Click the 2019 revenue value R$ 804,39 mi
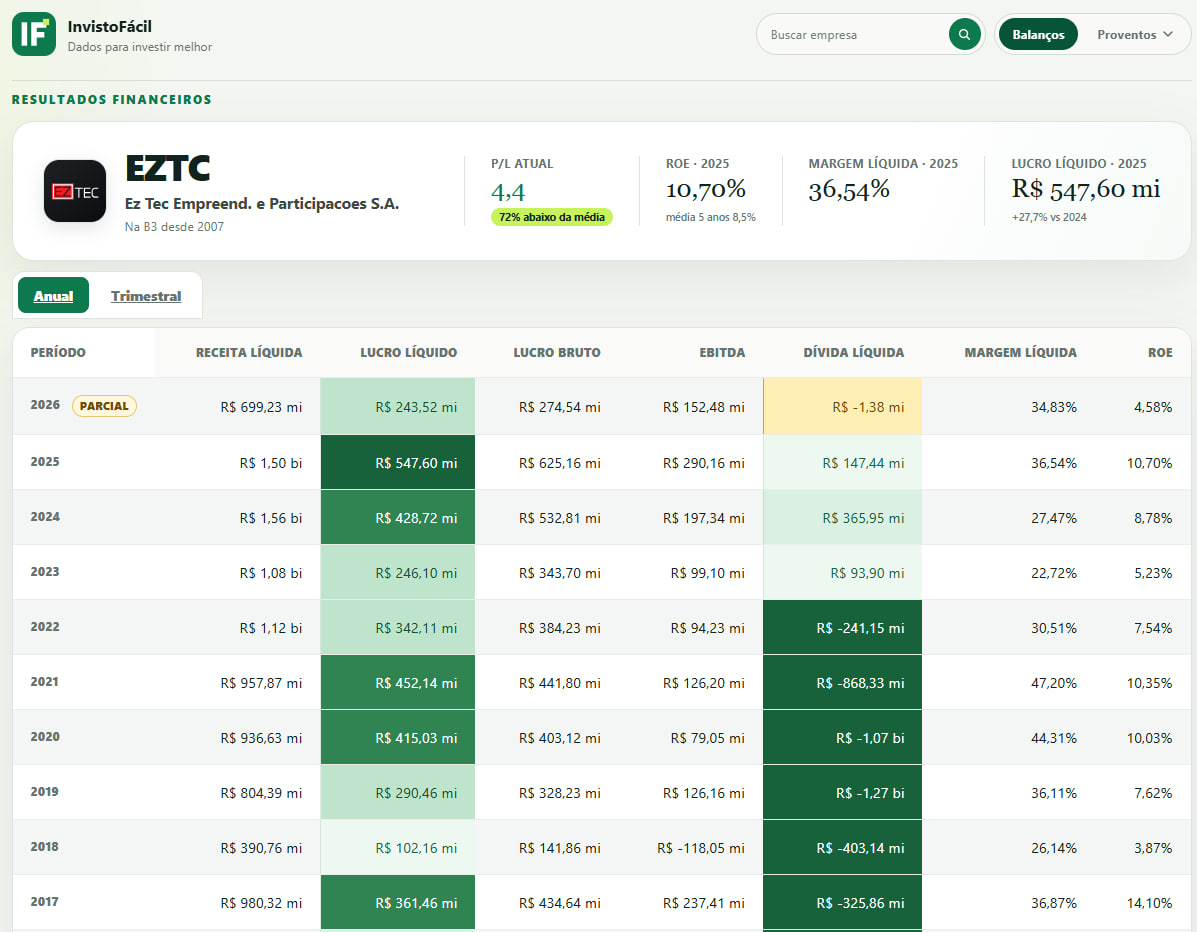The height and width of the screenshot is (932, 1197). tap(261, 793)
